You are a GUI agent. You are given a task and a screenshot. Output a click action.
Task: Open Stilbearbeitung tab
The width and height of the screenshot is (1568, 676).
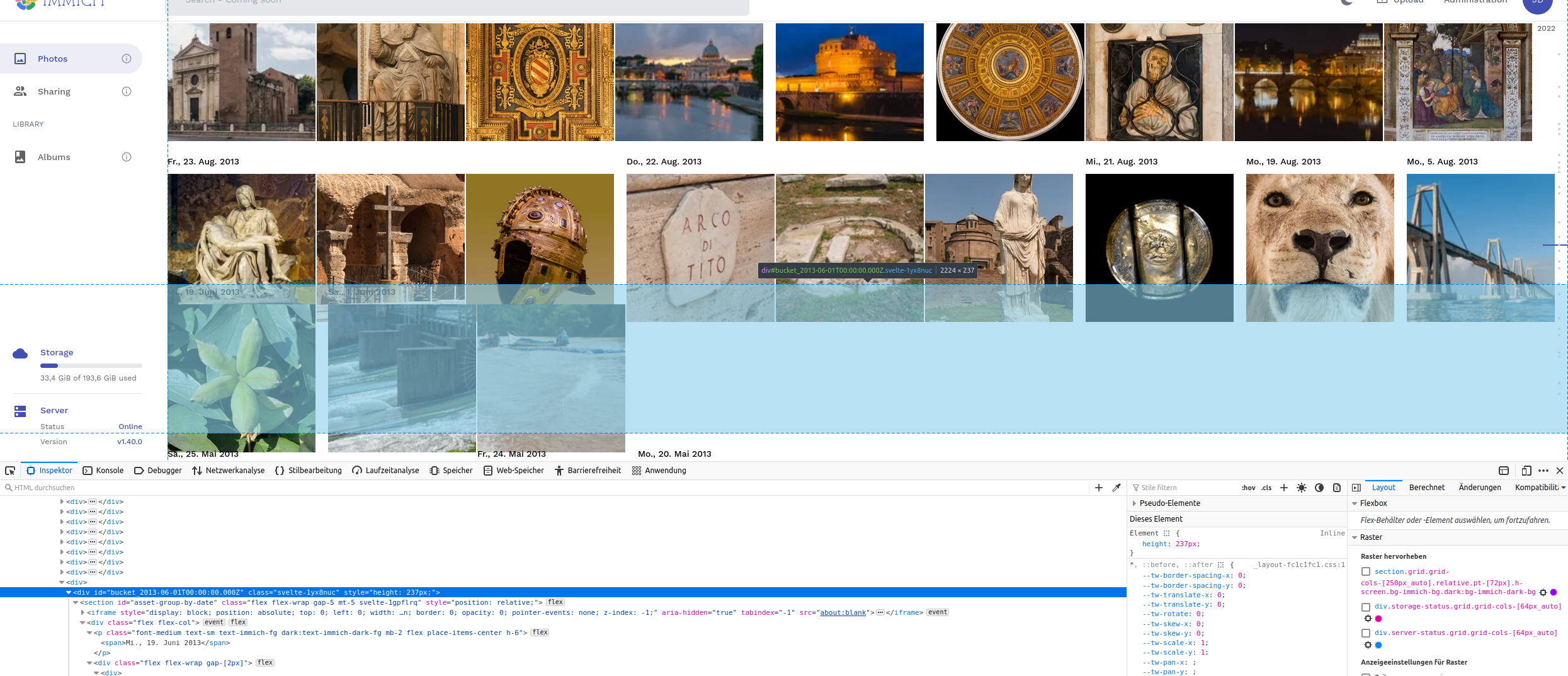point(309,471)
